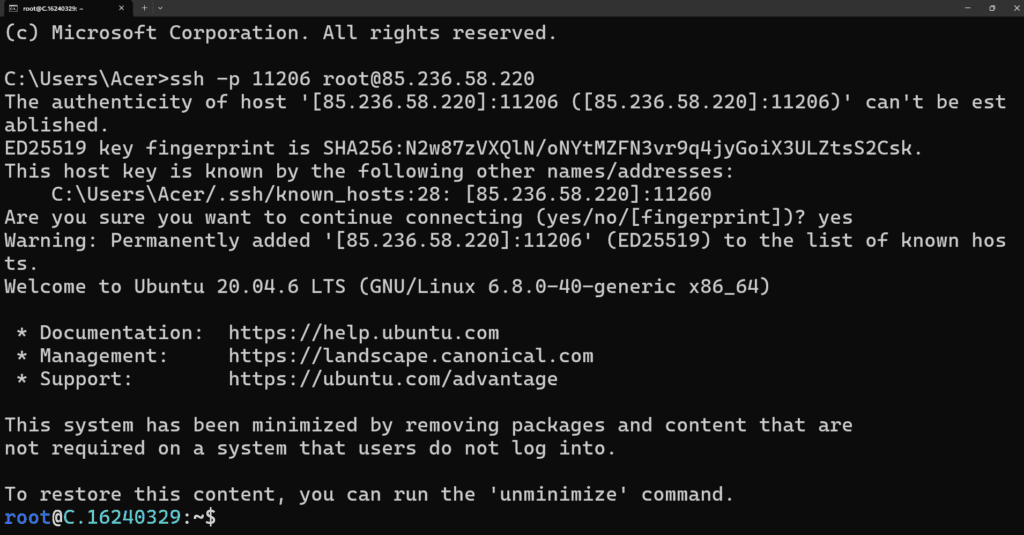Image resolution: width=1024 pixels, height=535 pixels.
Task: Click the Microsoft Corporation copyright line
Action: click(x=281, y=33)
